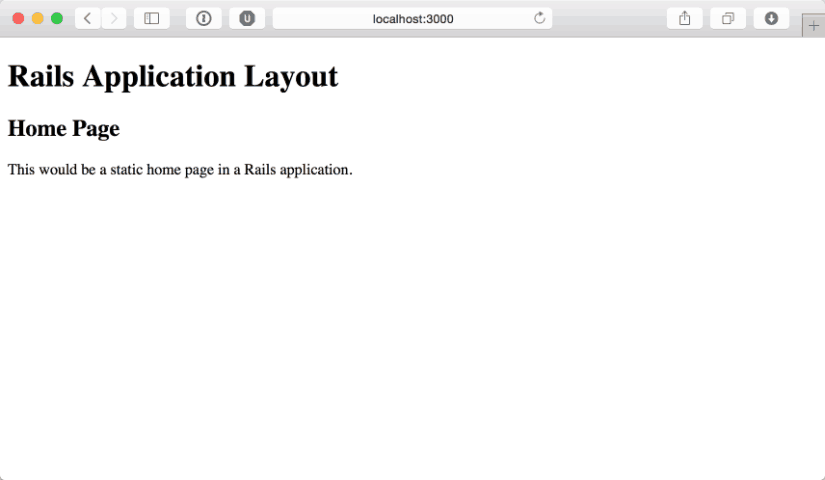This screenshot has height=480, width=825.
Task: Close the Safari window with red button
Action: pos(18,18)
